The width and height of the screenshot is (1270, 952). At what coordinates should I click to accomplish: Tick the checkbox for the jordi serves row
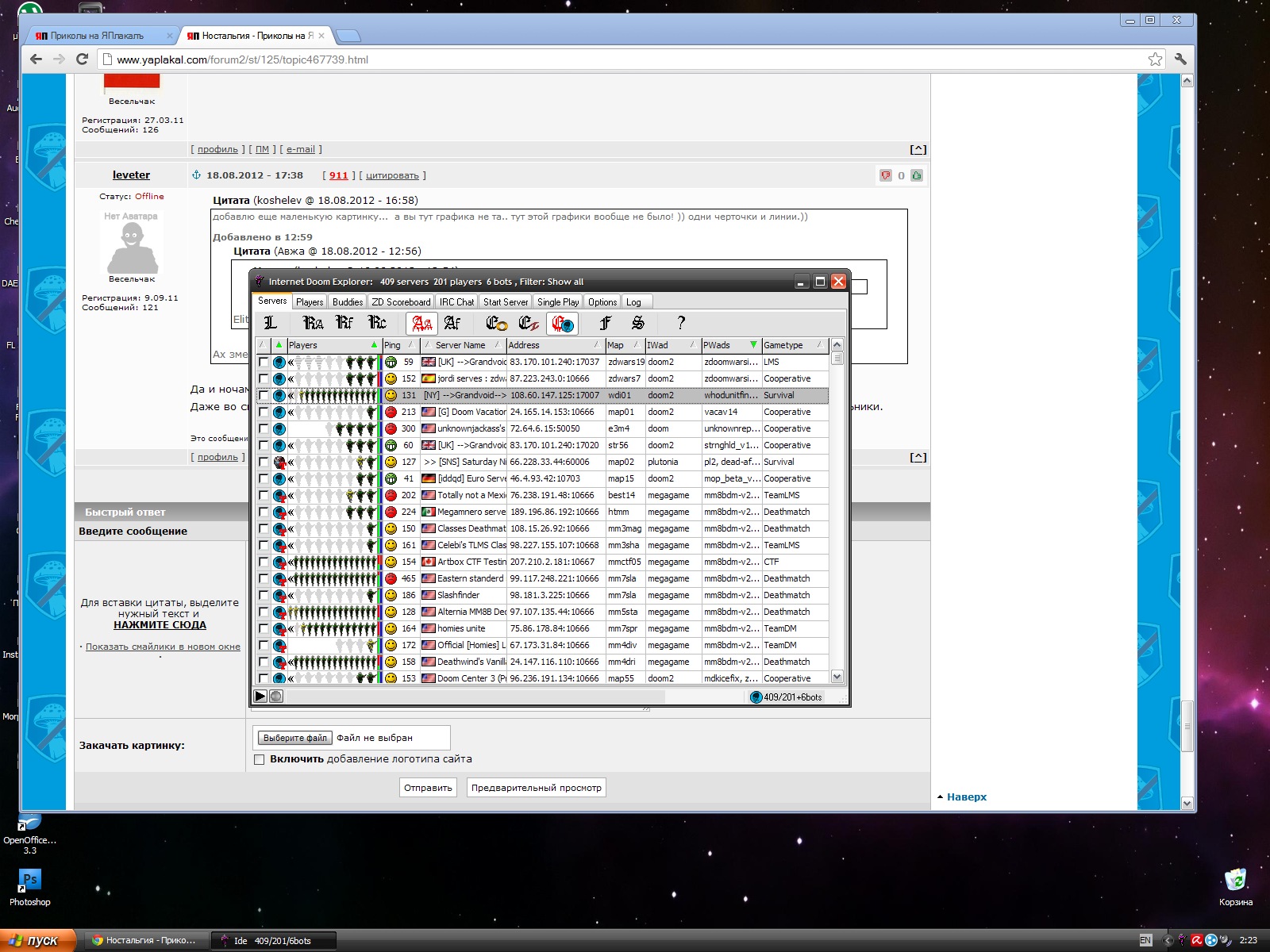264,379
